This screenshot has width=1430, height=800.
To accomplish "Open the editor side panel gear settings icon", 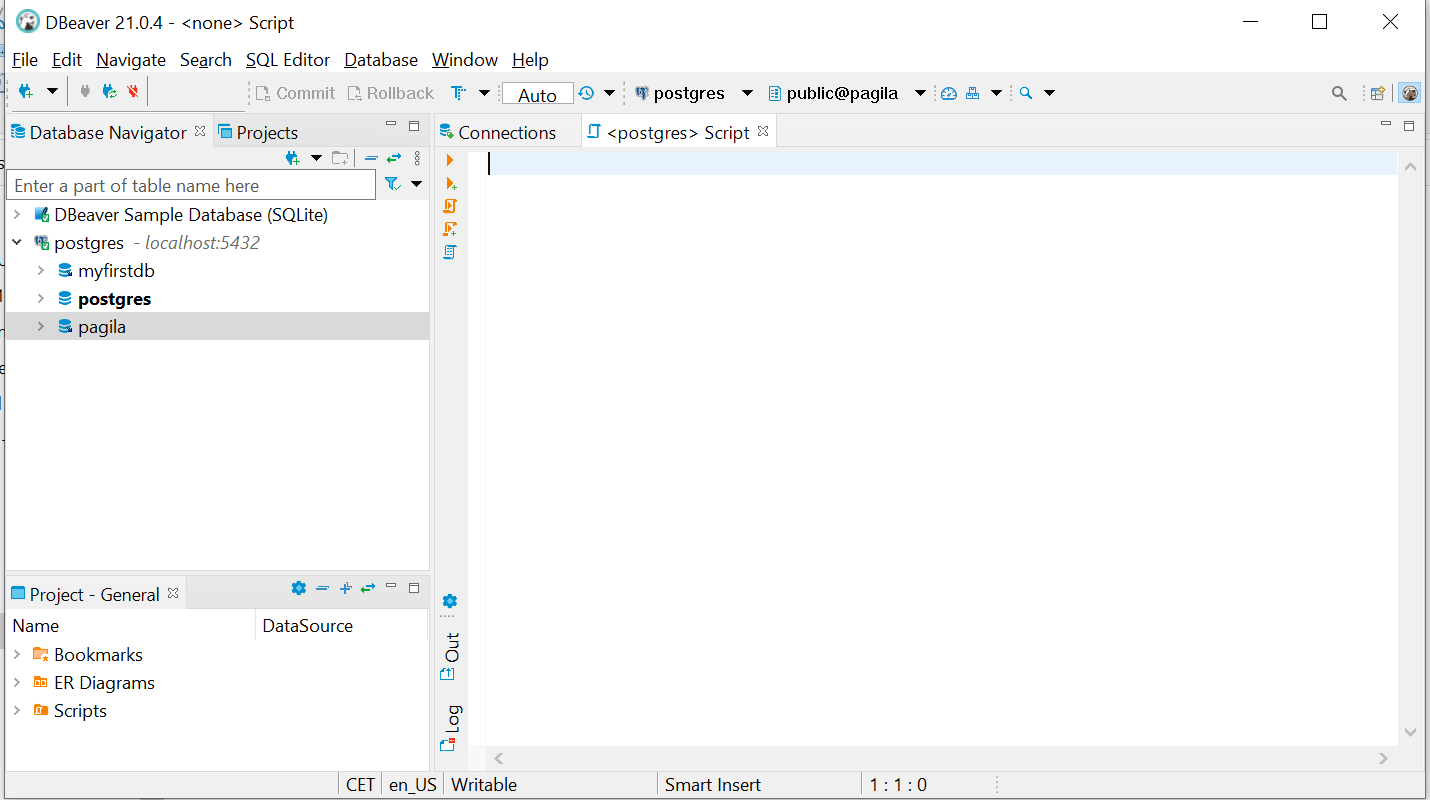I will [x=450, y=601].
